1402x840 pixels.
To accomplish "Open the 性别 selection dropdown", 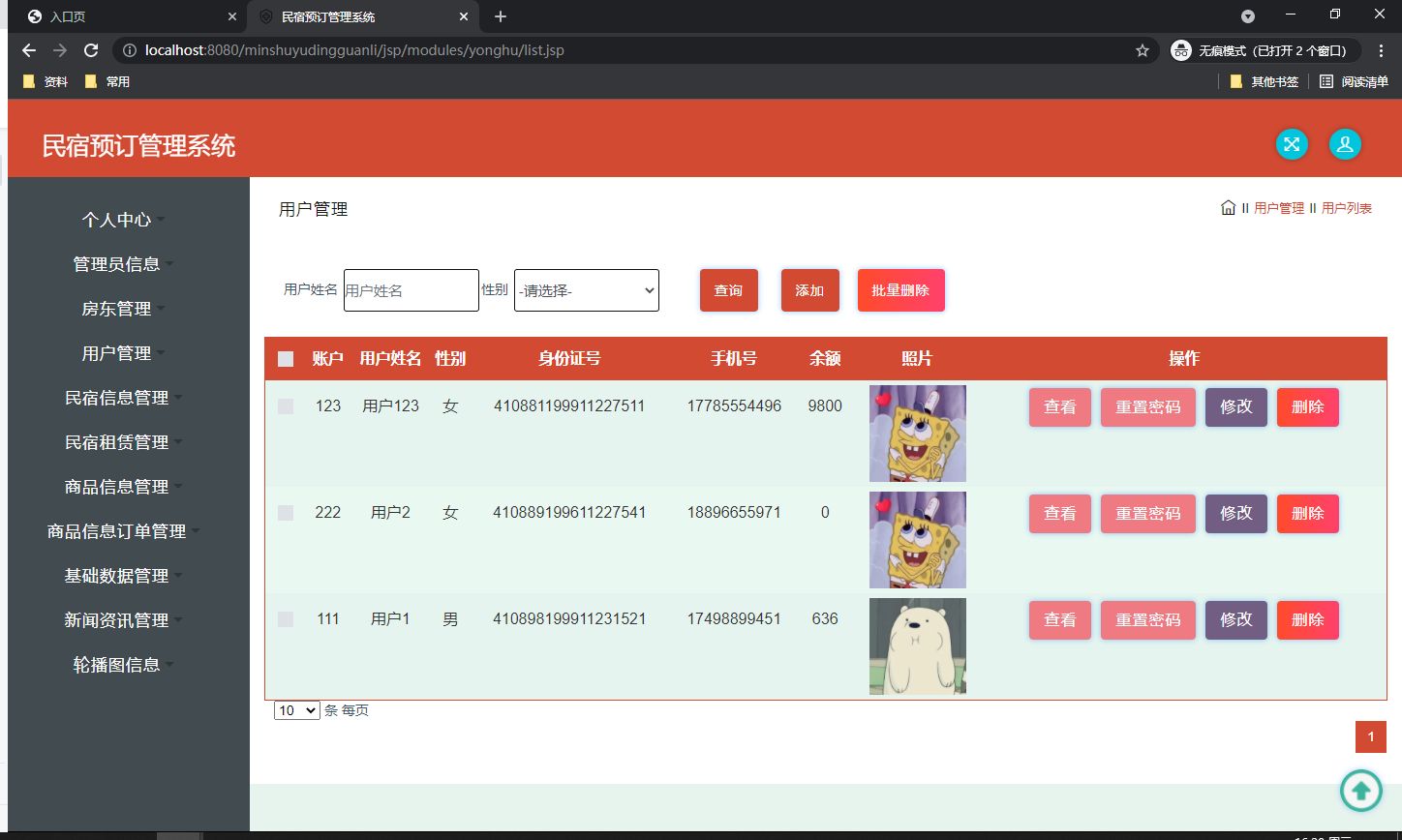I will [587, 290].
